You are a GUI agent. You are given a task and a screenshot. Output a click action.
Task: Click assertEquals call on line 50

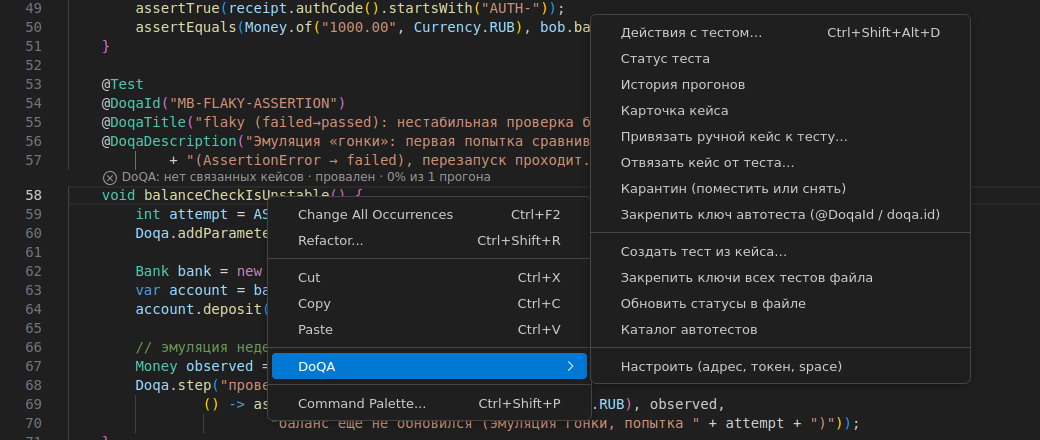click(x=186, y=27)
